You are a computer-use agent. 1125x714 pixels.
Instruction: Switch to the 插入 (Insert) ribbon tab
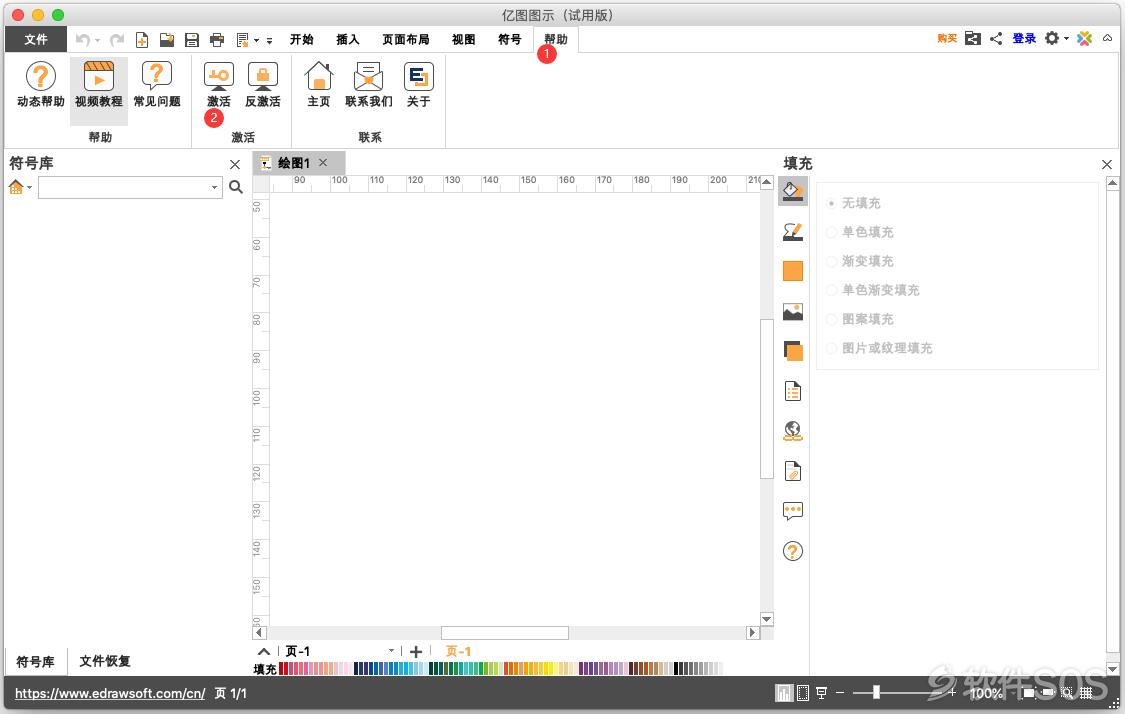coord(347,39)
